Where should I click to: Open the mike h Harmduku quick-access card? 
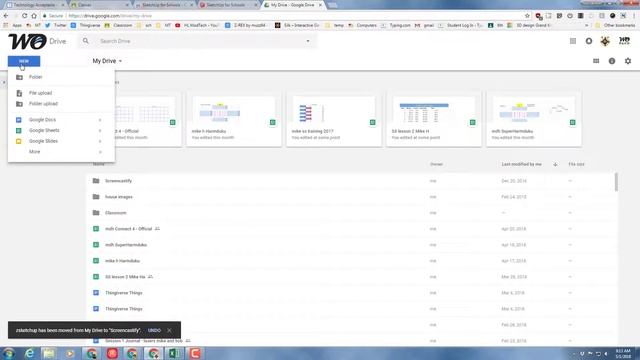pyautogui.click(x=234, y=119)
